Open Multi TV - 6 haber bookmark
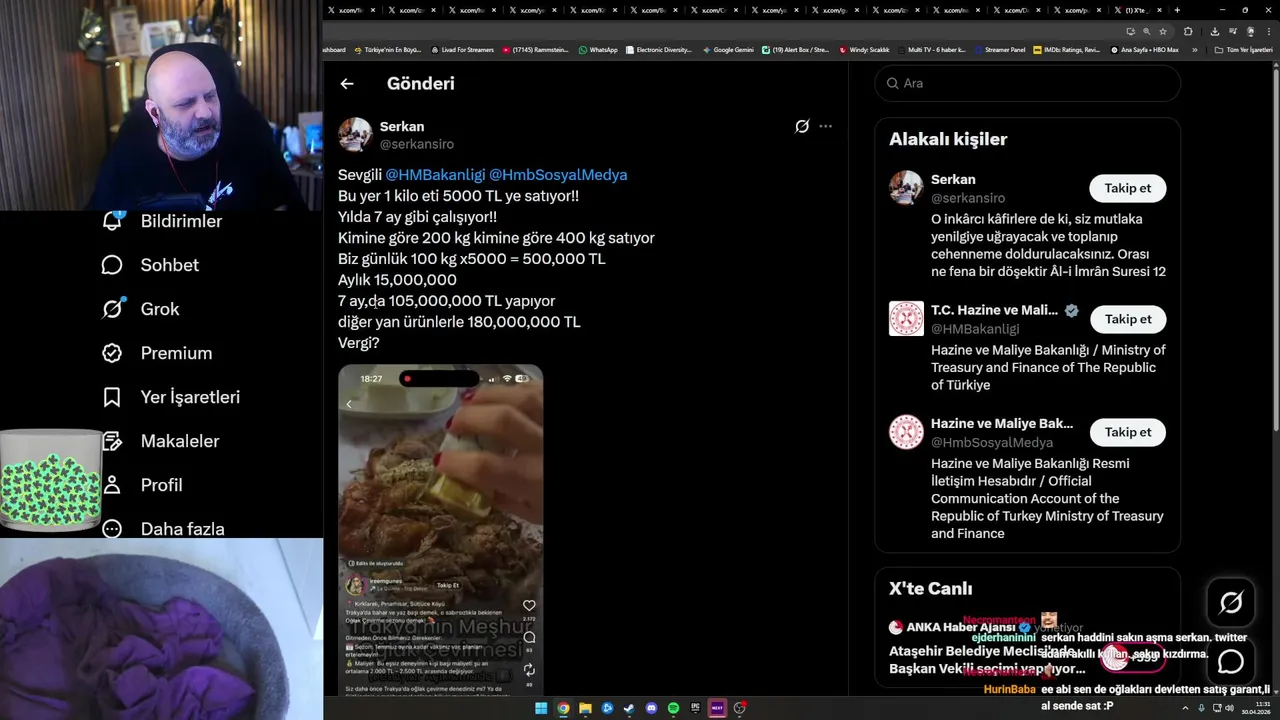The height and width of the screenshot is (720, 1280). coord(931,50)
